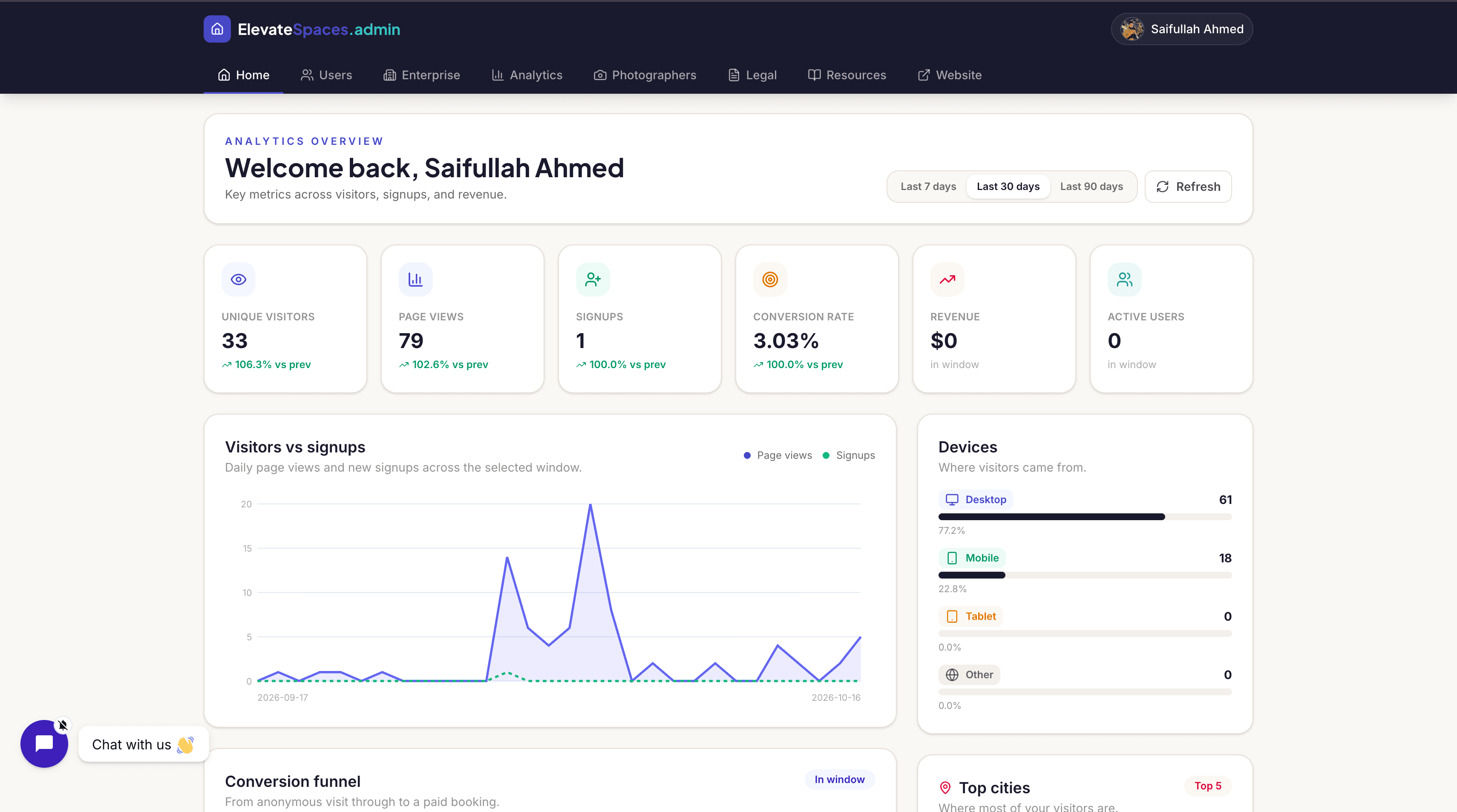Click the Mobile 22.8% progress bar
This screenshot has width=1457, height=812.
point(1085,575)
